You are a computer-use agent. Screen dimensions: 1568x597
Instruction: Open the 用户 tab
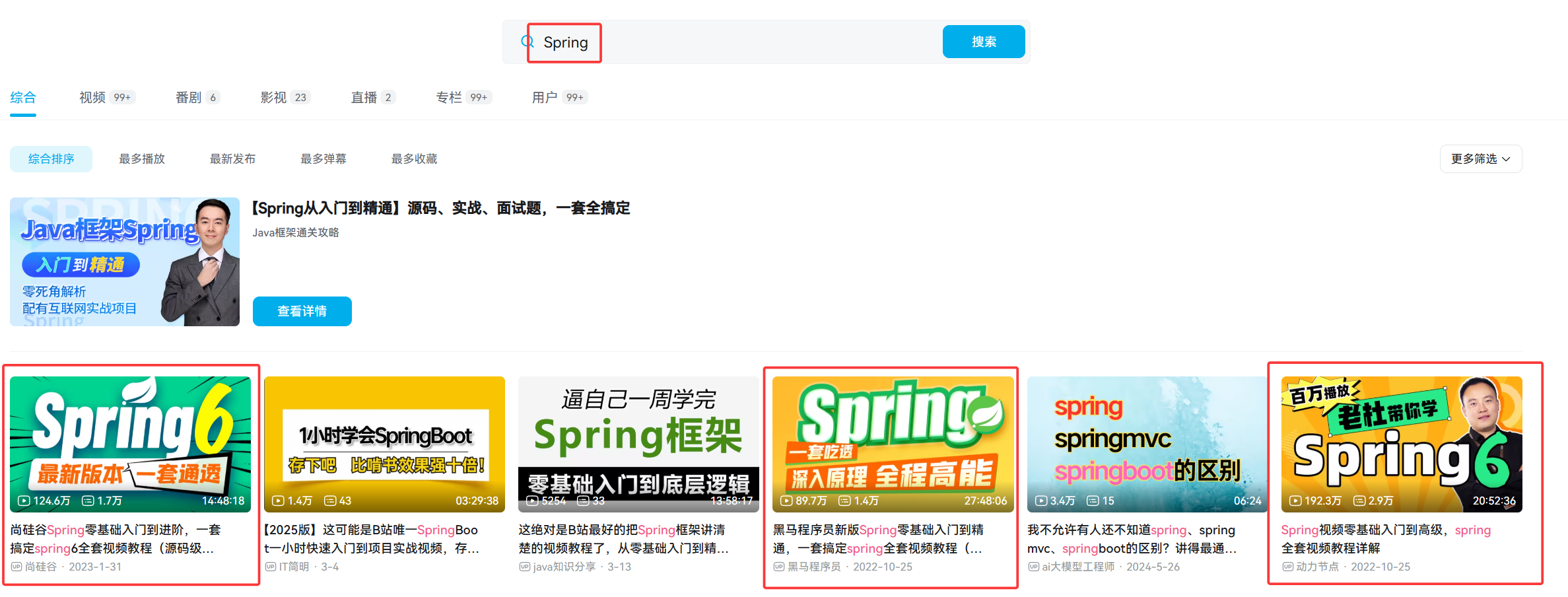(560, 98)
